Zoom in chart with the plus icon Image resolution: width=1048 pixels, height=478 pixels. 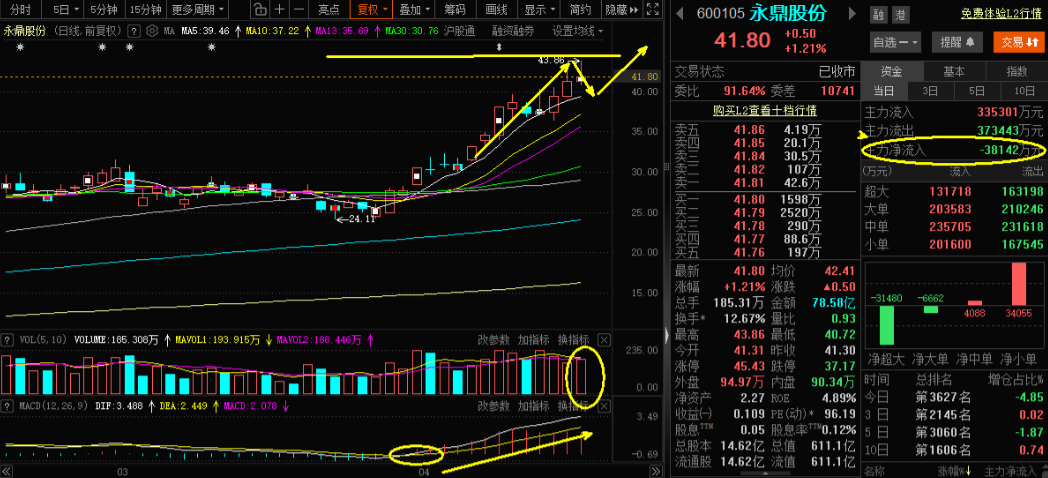(279, 9)
